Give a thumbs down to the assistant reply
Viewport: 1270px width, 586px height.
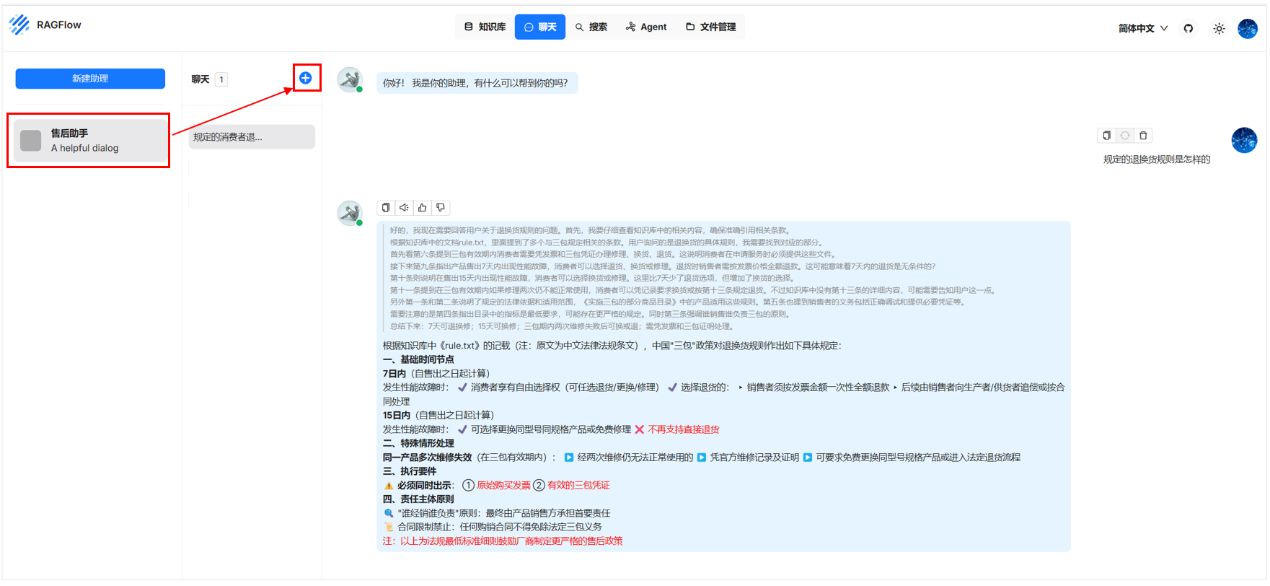coord(440,207)
